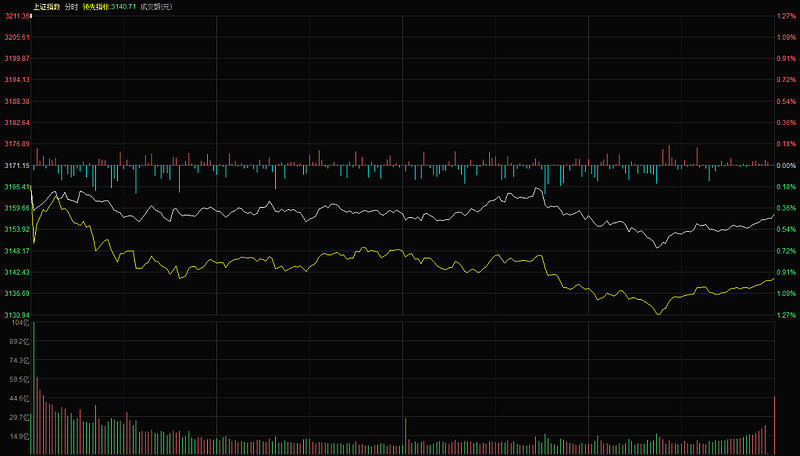Click the white price line's afternoon peak
The height and width of the screenshot is (456, 800).
pyautogui.click(x=537, y=188)
